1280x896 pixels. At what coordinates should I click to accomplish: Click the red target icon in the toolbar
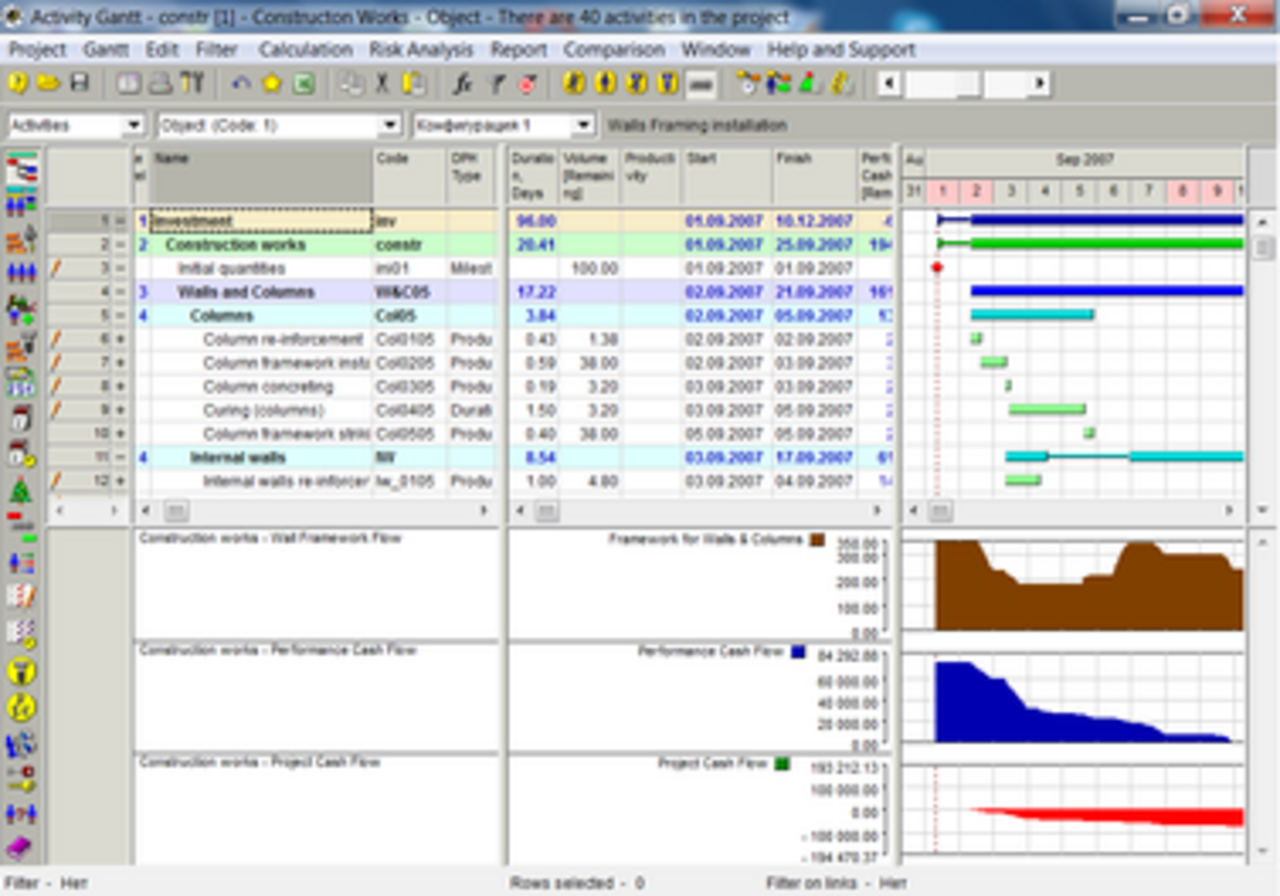[527, 85]
